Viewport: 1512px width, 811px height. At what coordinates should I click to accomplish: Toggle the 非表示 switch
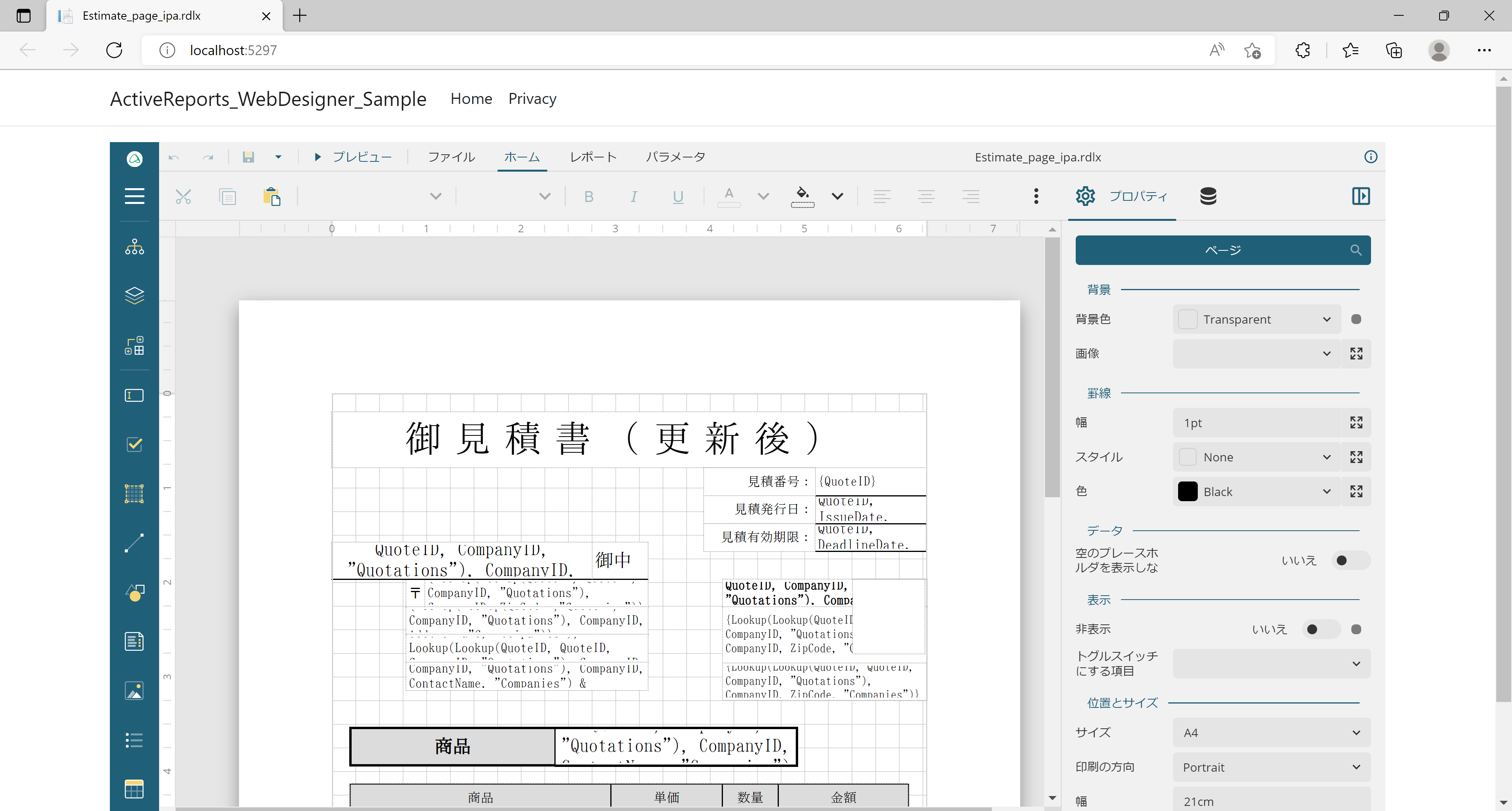click(x=1321, y=629)
